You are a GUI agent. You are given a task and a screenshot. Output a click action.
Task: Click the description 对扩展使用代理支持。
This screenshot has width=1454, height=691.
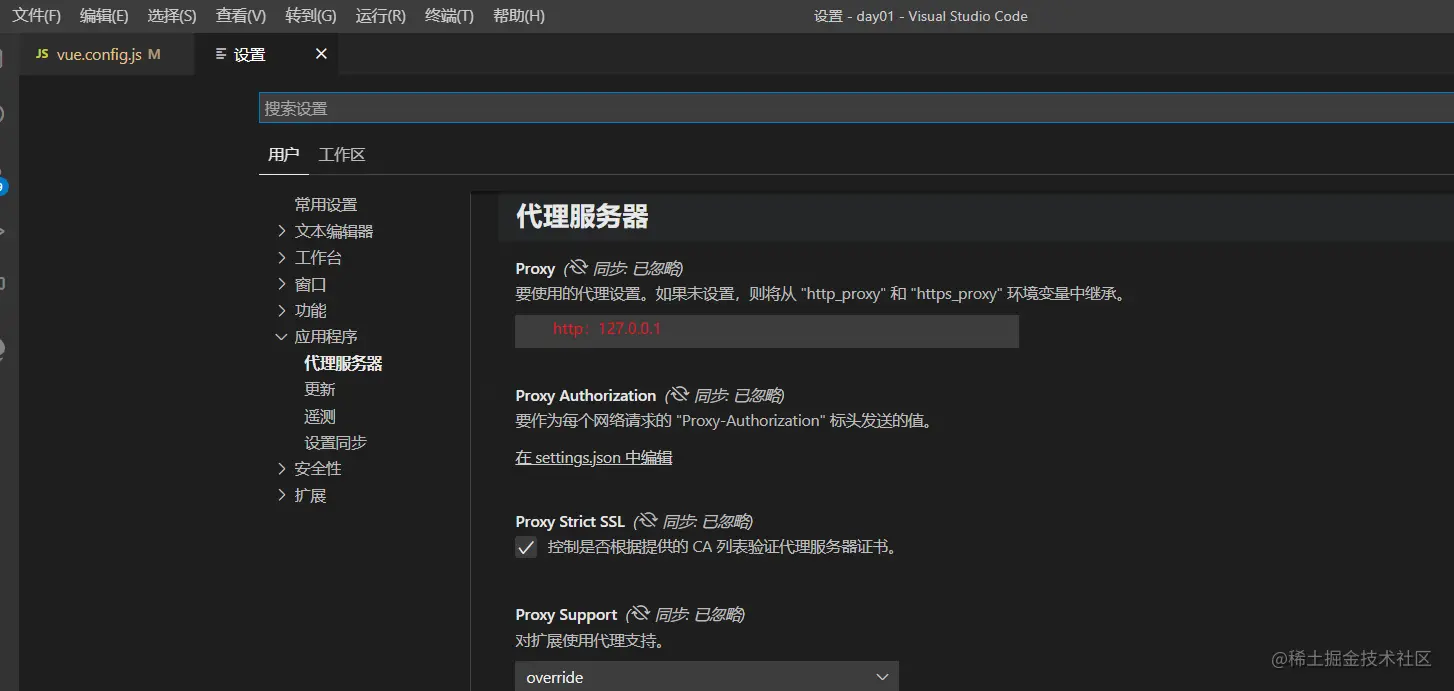tap(590, 641)
